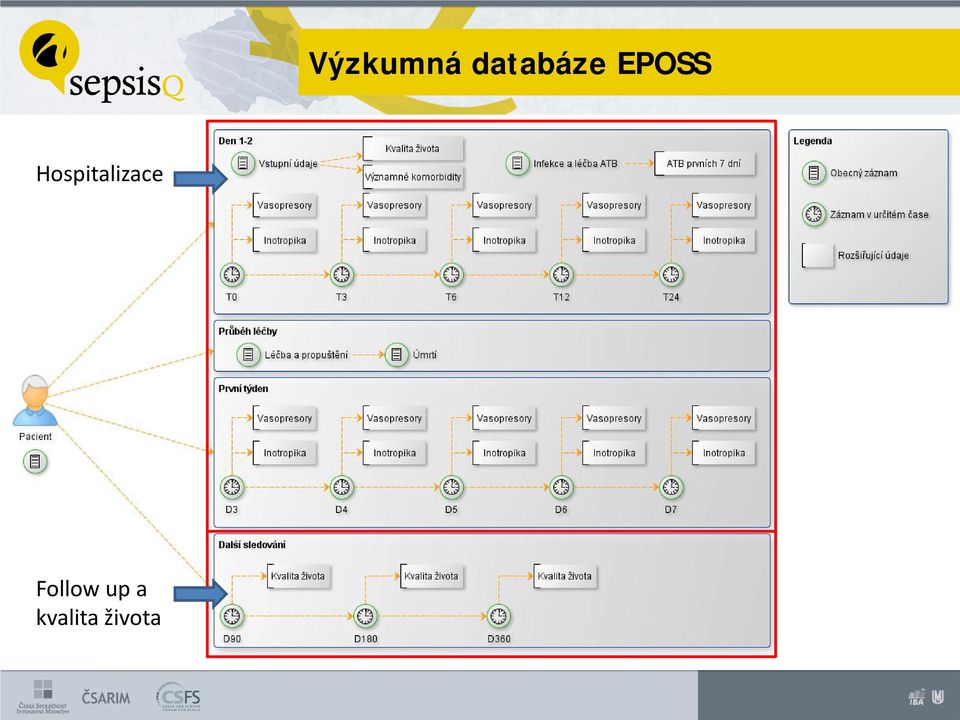Image resolution: width=960 pixels, height=720 pixels.
Task: Select the T3 clock icon
Action: point(342,274)
